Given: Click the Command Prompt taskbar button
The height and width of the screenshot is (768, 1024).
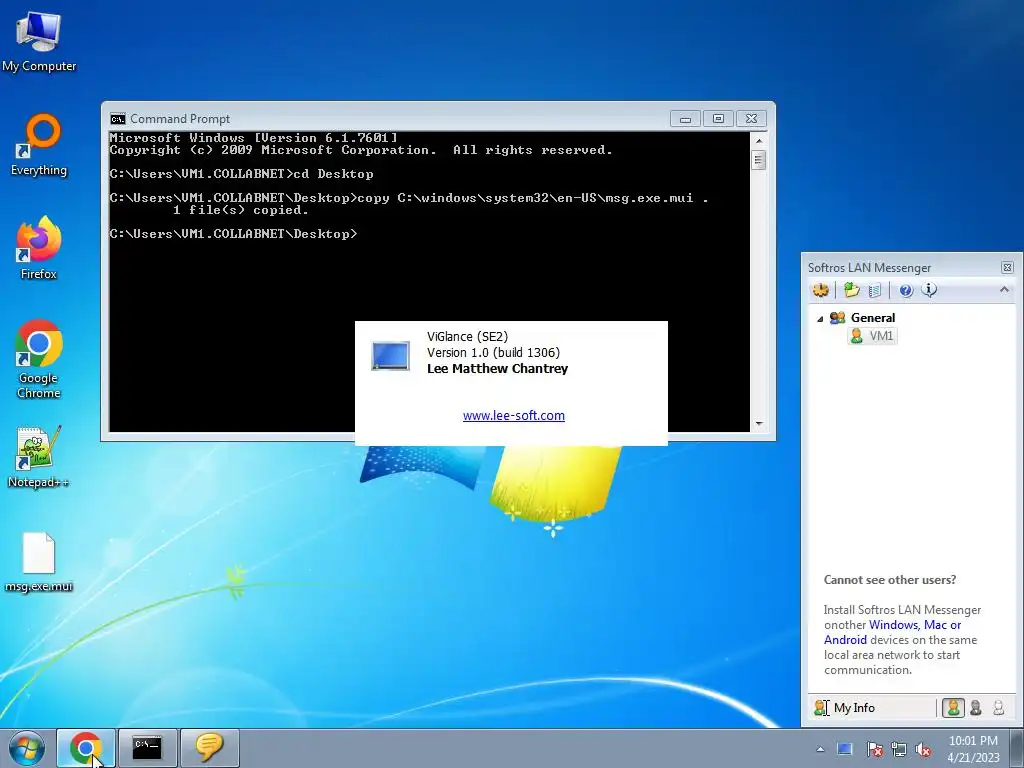Looking at the screenshot, I should 148,748.
